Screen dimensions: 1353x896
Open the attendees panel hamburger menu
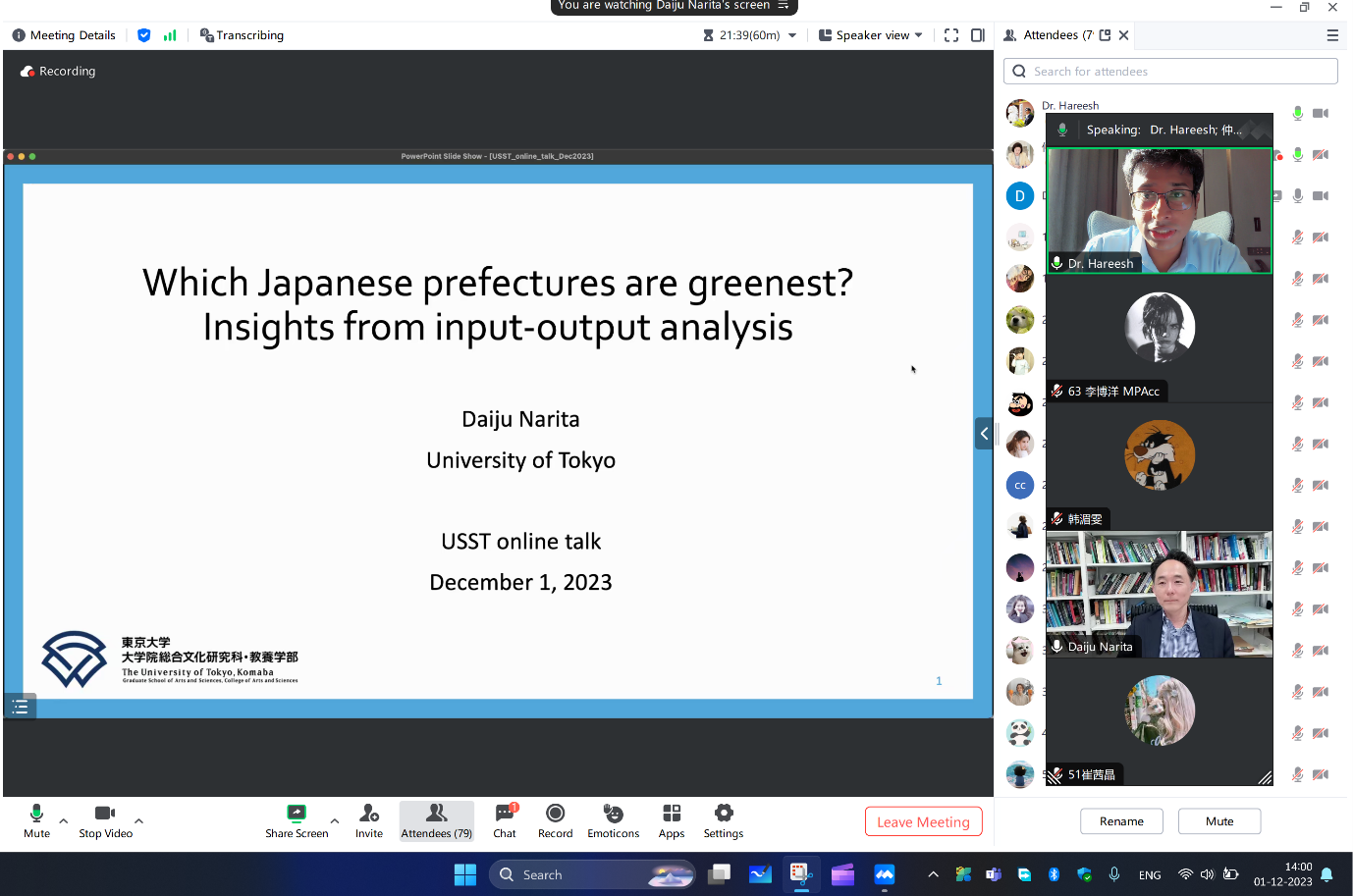(1332, 35)
